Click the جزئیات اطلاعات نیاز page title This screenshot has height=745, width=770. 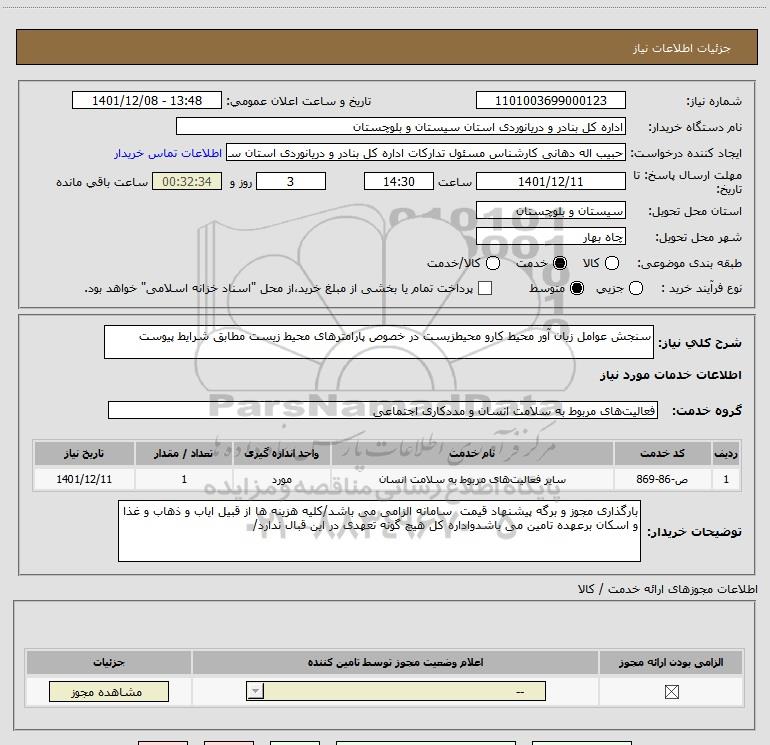[682, 48]
